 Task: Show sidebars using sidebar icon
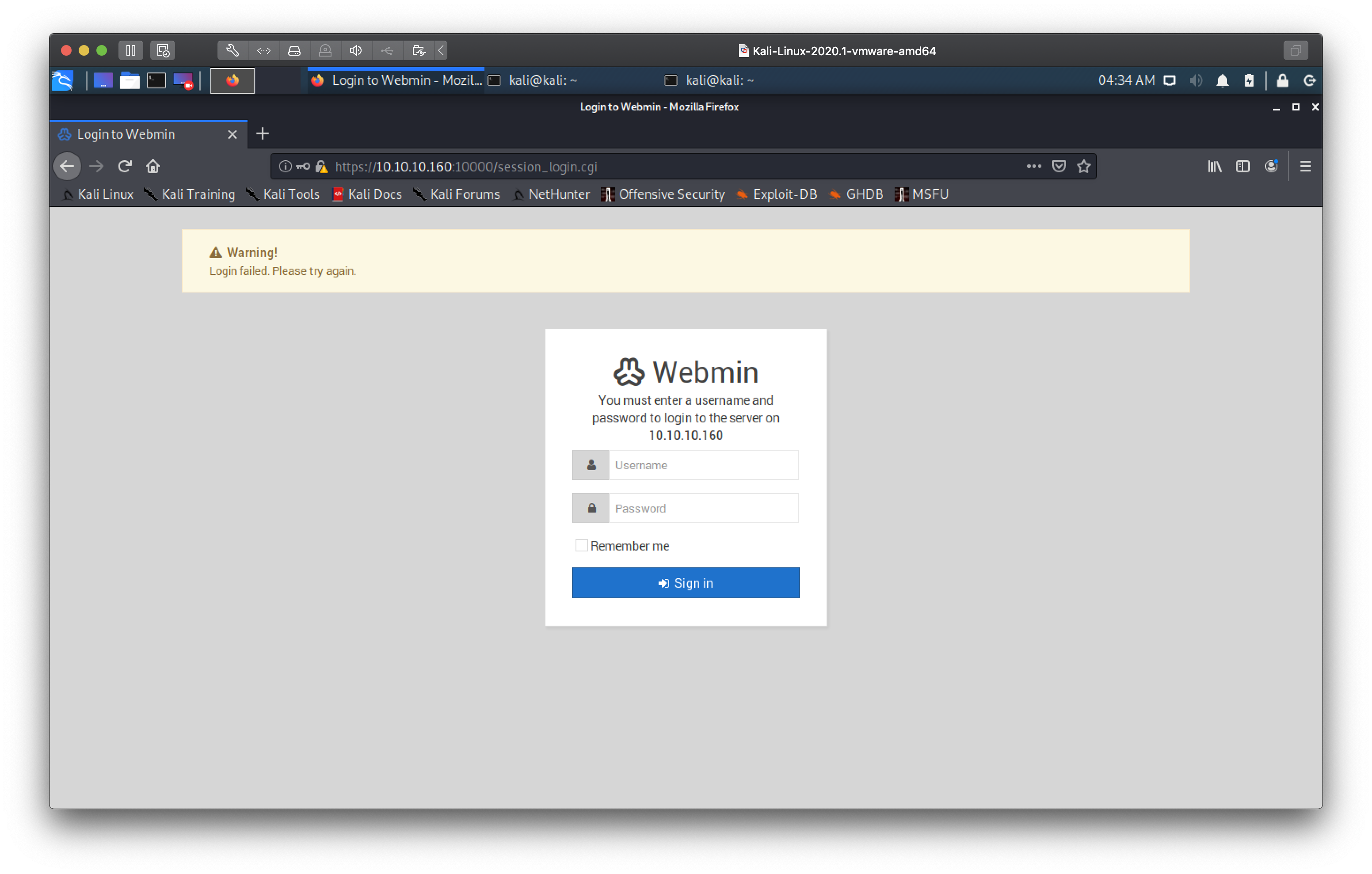click(1242, 167)
